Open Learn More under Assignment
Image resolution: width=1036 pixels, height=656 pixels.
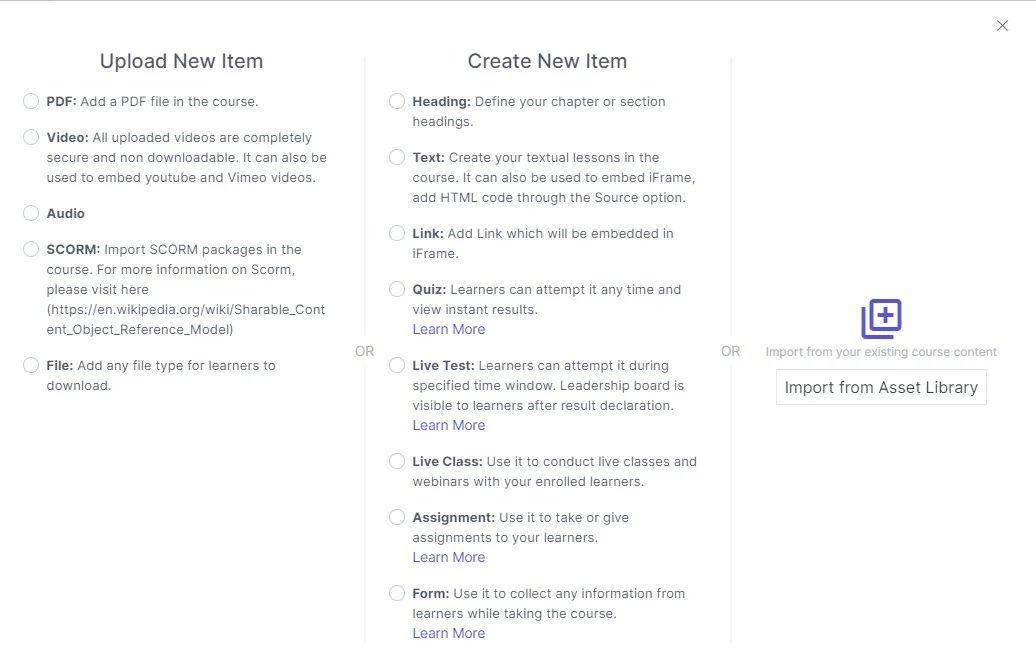449,558
